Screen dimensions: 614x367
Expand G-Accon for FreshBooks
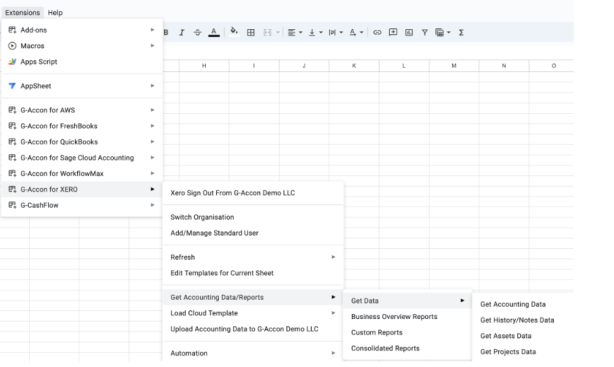(x=82, y=126)
